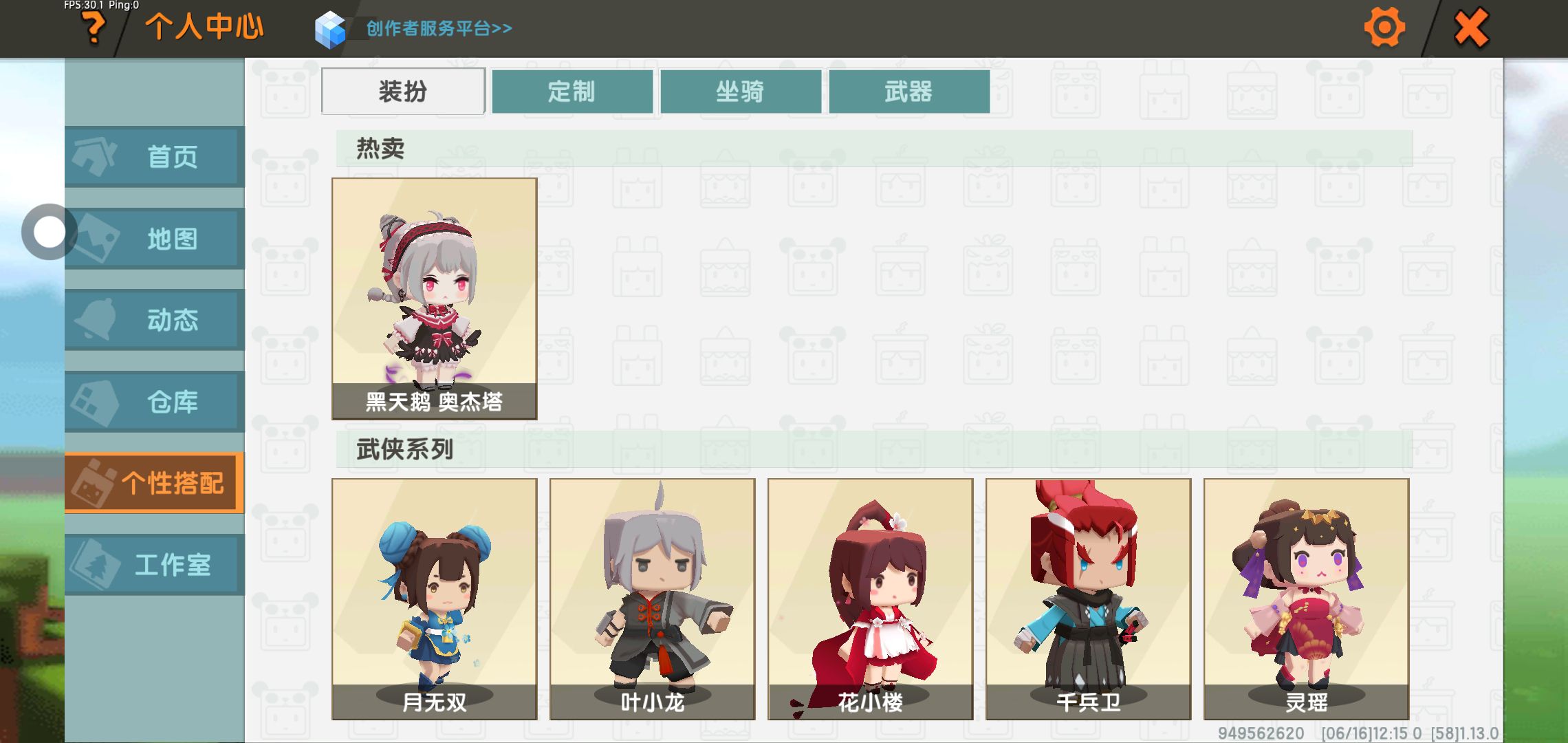Pick the 花小楼 character skin

pyautogui.click(x=871, y=599)
